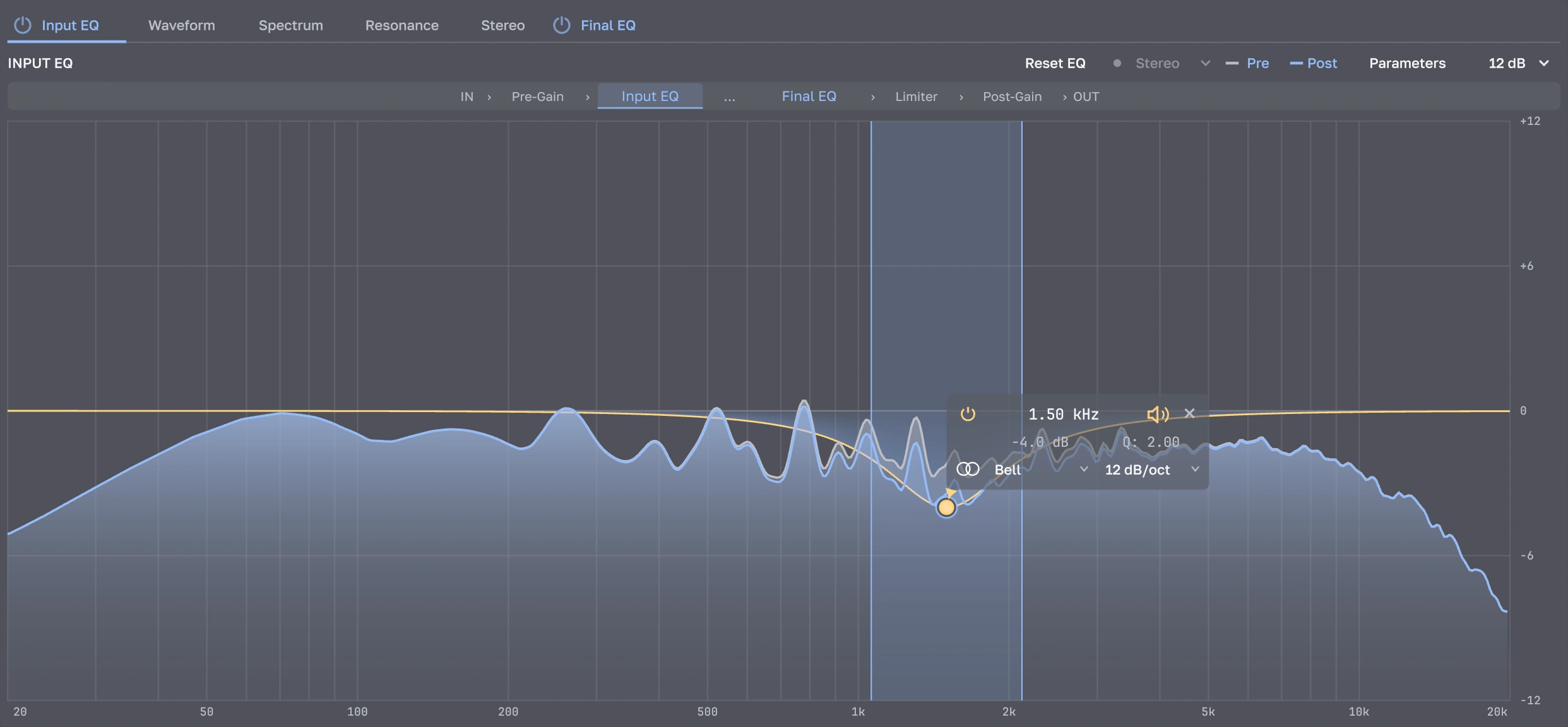This screenshot has width=1568, height=727.
Task: Switch to the Waveform tab
Action: point(182,25)
